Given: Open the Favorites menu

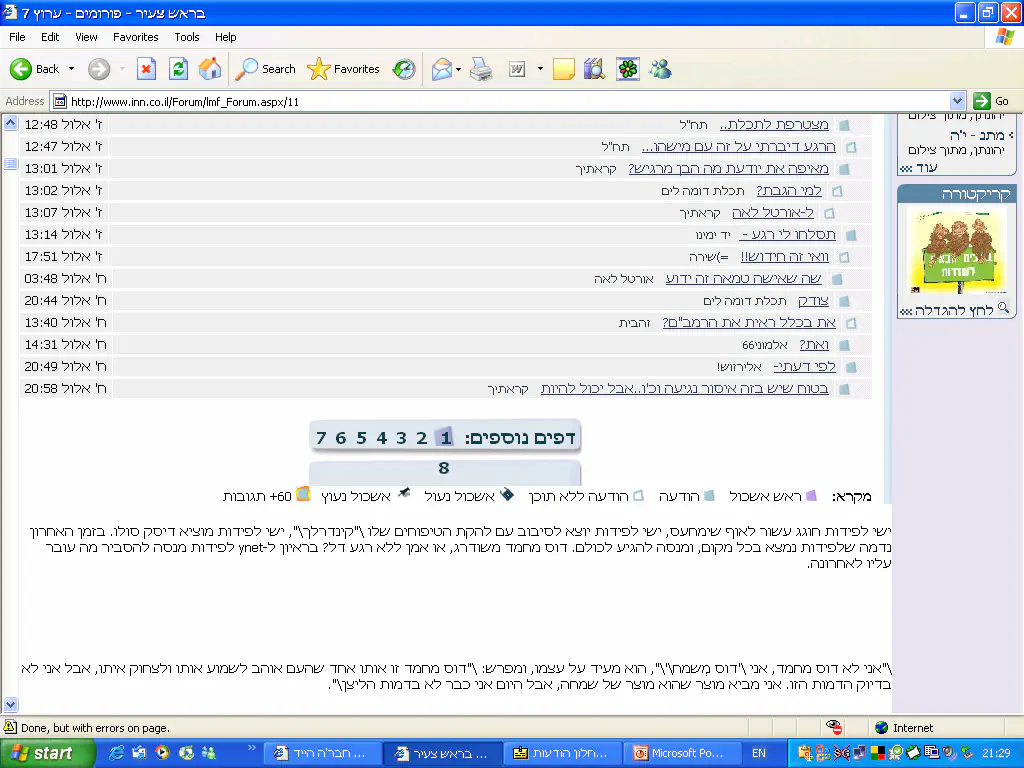Looking at the screenshot, I should click(x=135, y=37).
